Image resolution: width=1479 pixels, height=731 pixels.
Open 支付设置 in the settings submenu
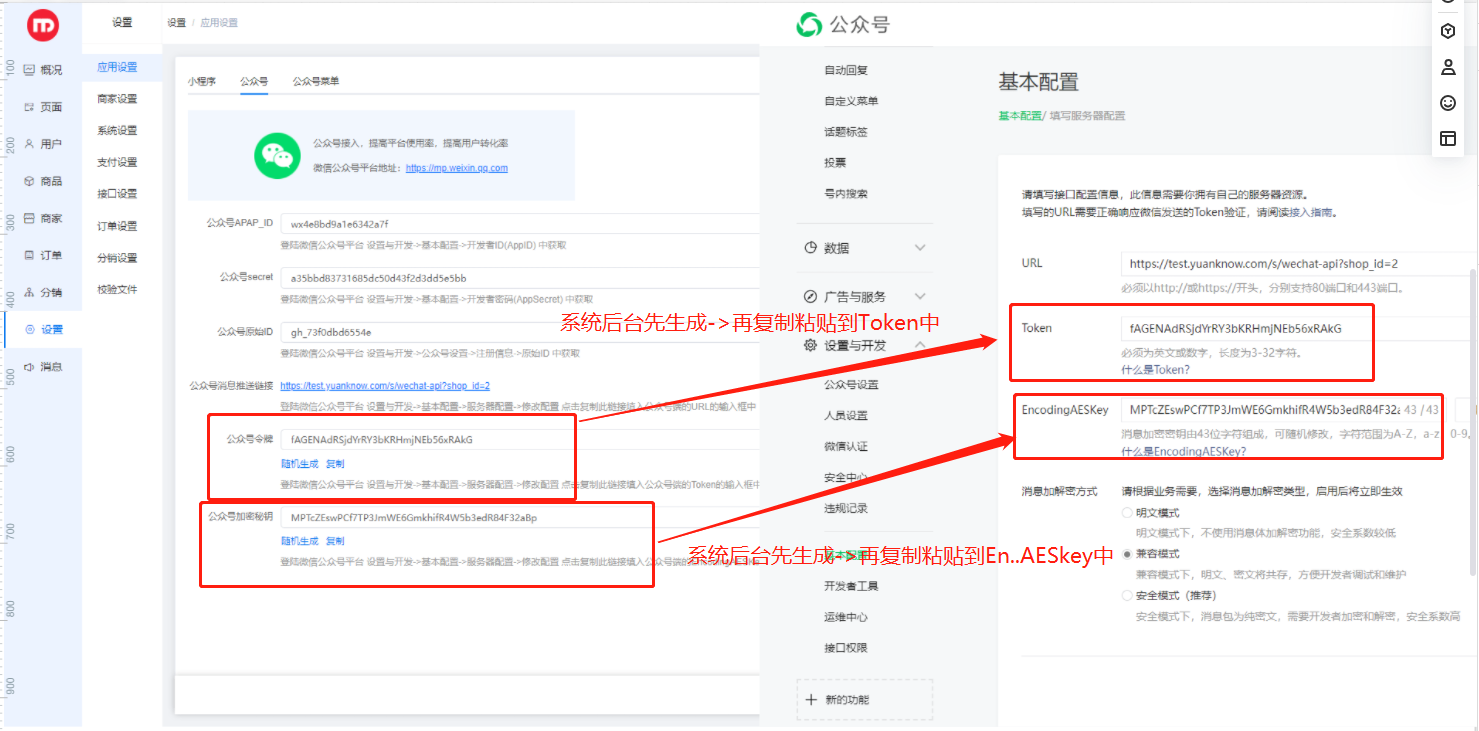coord(117,162)
